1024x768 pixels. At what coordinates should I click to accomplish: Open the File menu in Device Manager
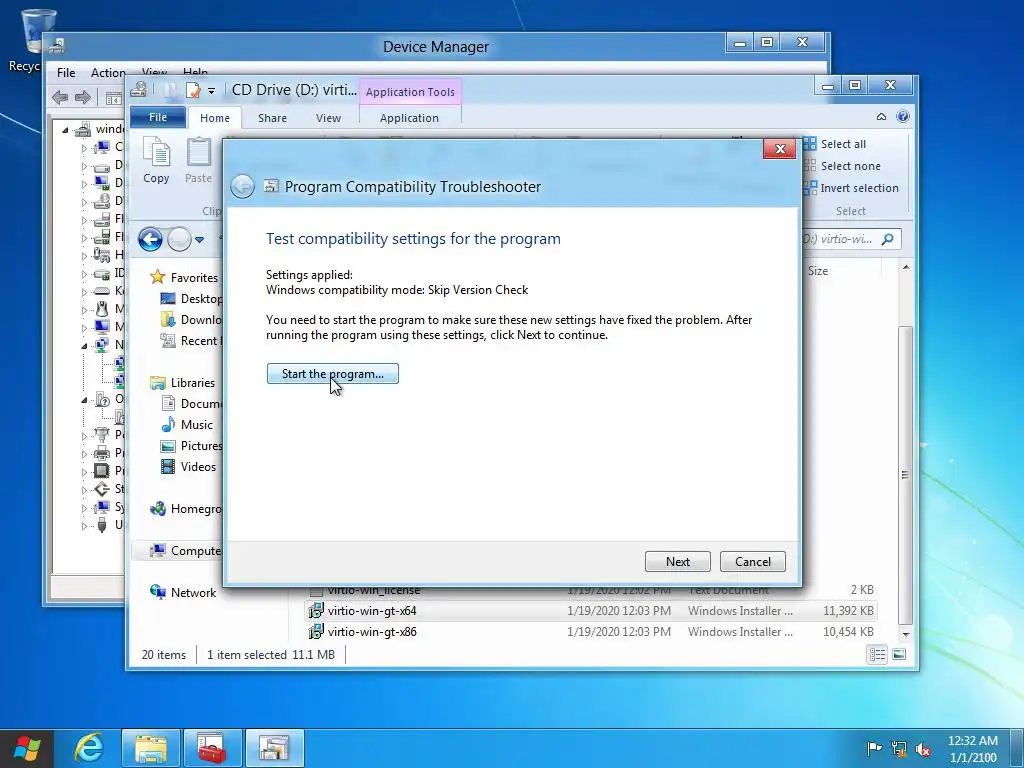pyautogui.click(x=66, y=72)
